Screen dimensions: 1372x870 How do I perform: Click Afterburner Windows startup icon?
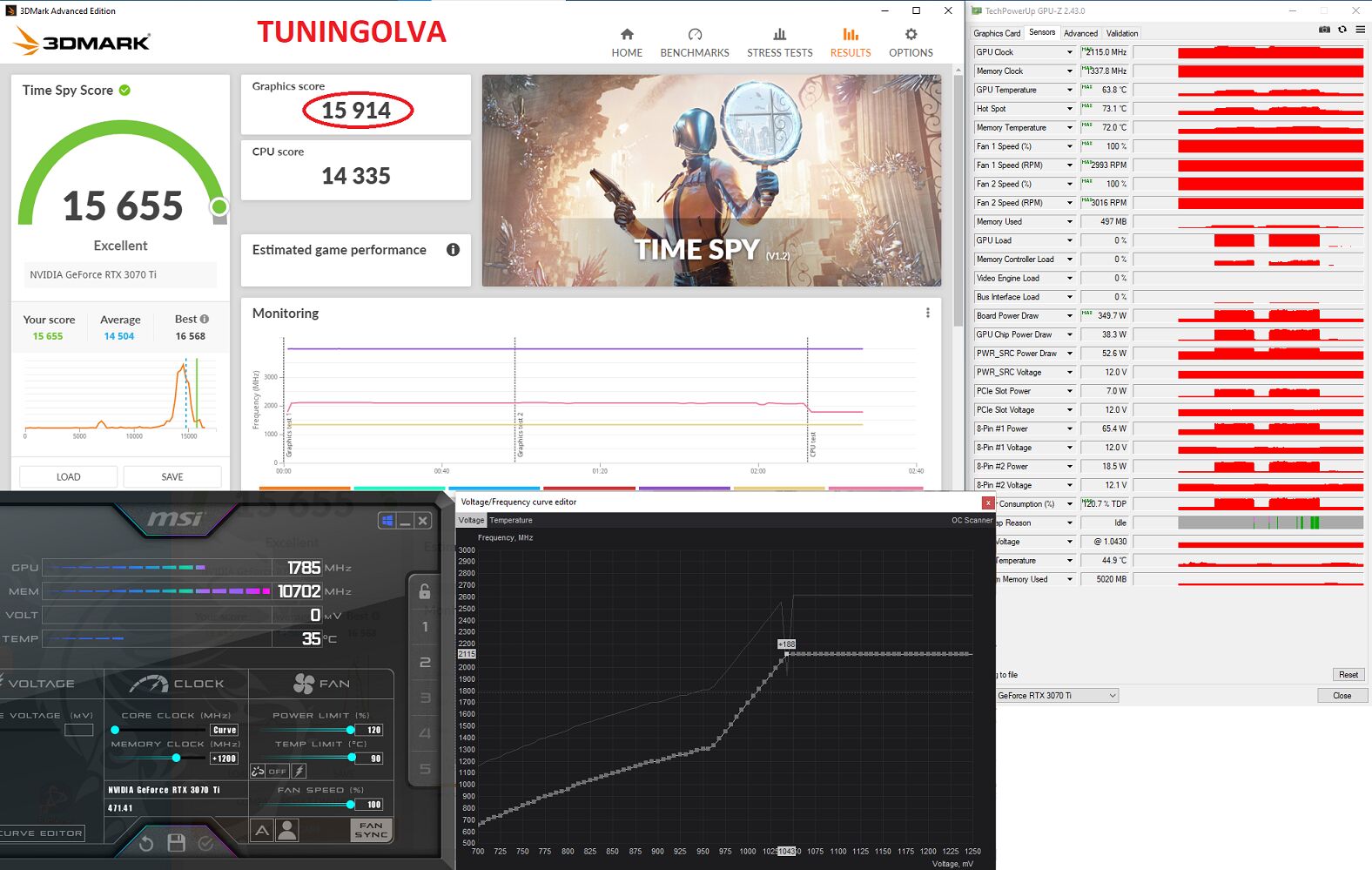click(x=387, y=521)
